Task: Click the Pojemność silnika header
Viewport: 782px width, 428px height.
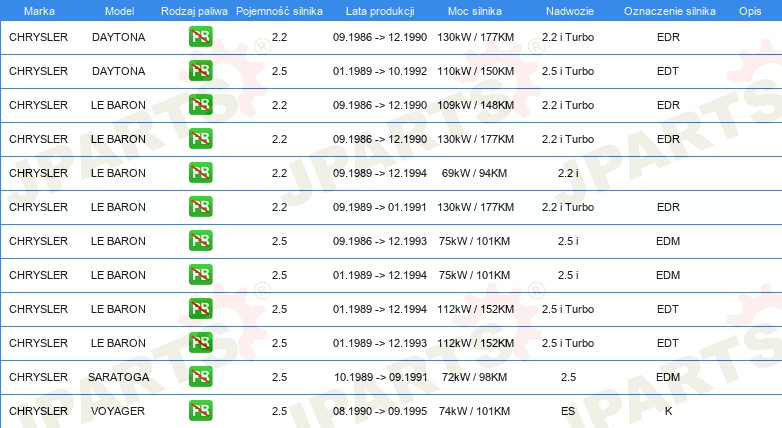Action: [x=279, y=11]
